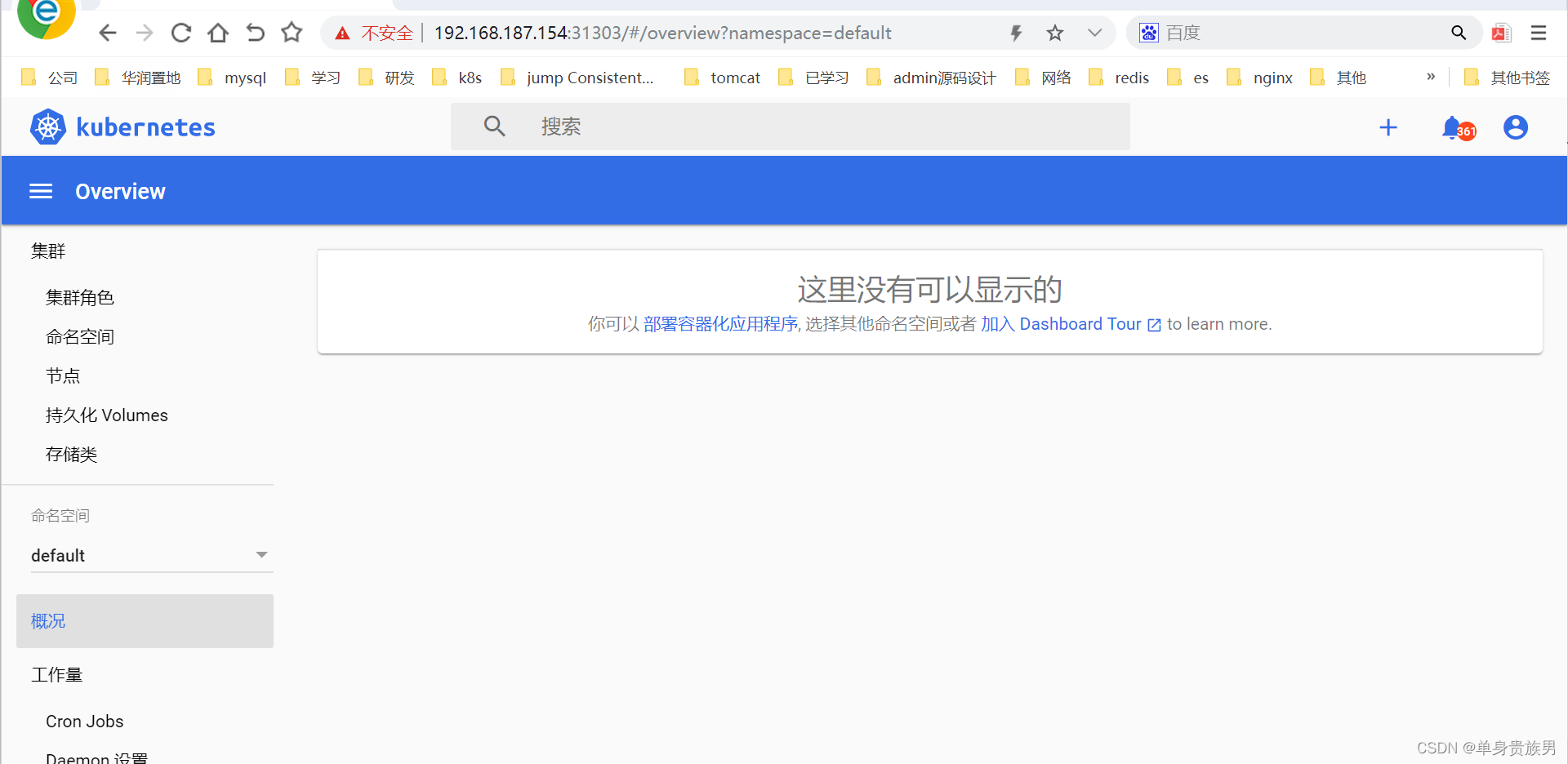1568x764 pixels.
Task: Click the Overview page title
Action: (x=120, y=191)
